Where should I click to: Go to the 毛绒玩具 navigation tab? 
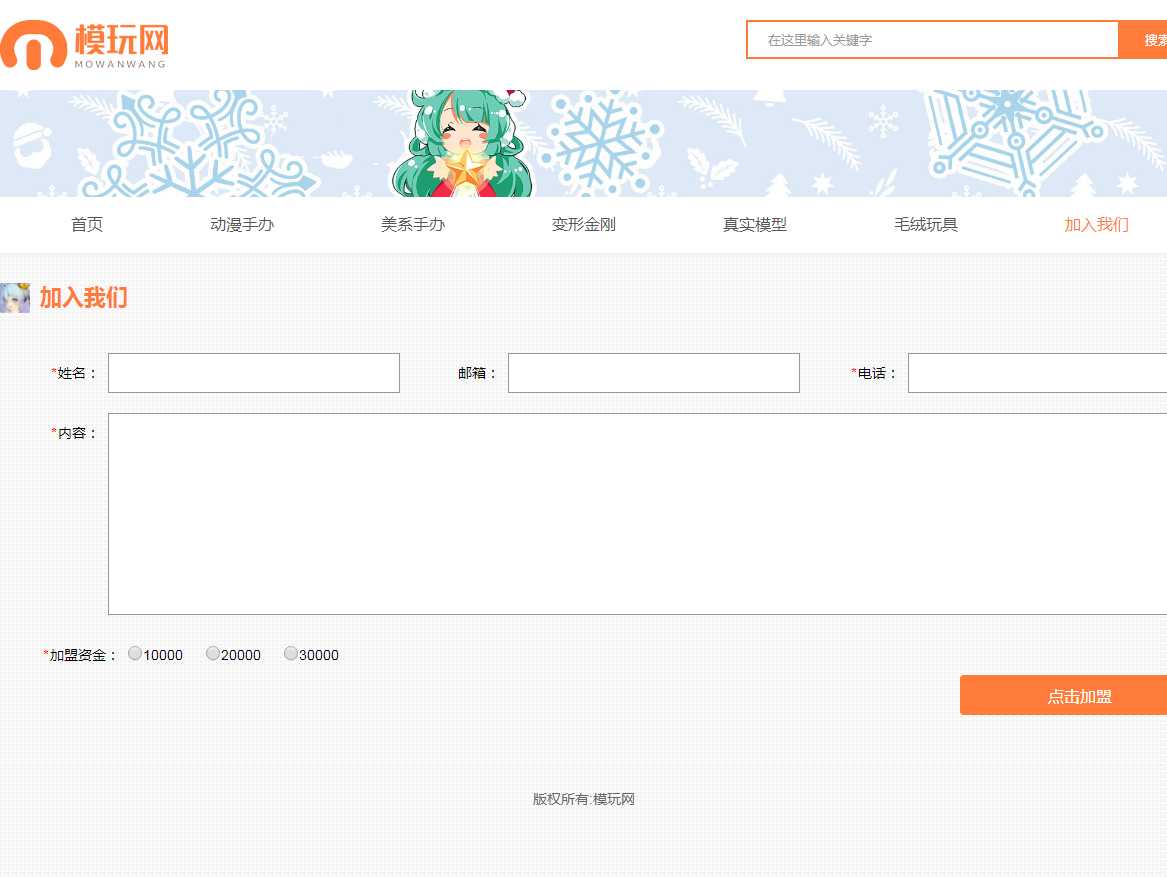tap(926, 225)
